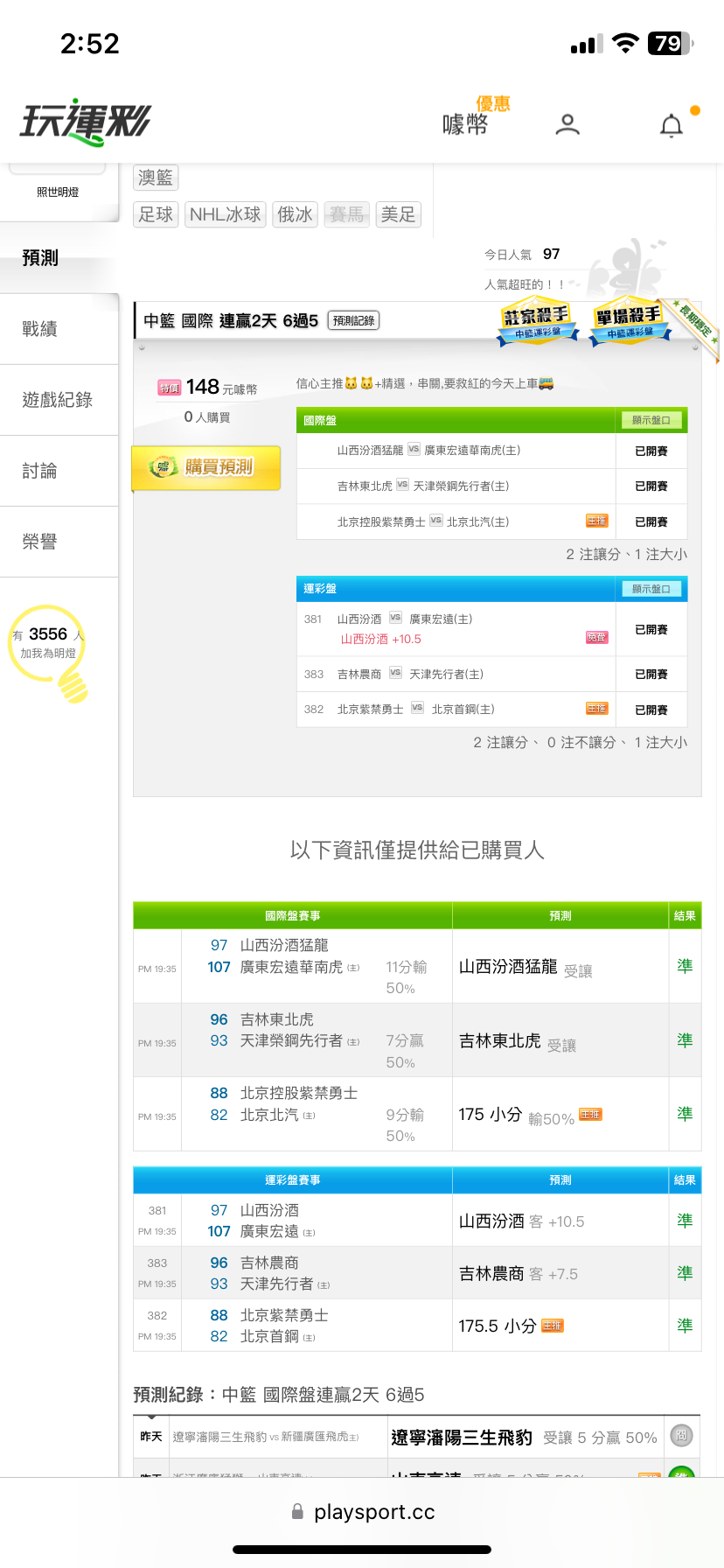
Task: Click 主推 icon beside 175.5 小分
Action: click(553, 1326)
